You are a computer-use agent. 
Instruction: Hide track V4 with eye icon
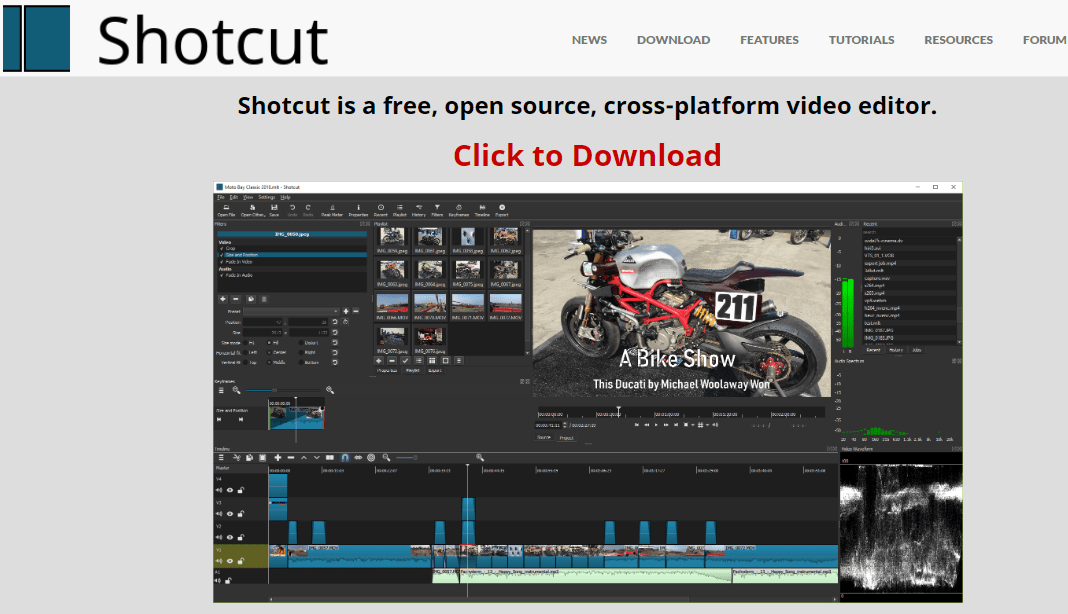[230, 490]
